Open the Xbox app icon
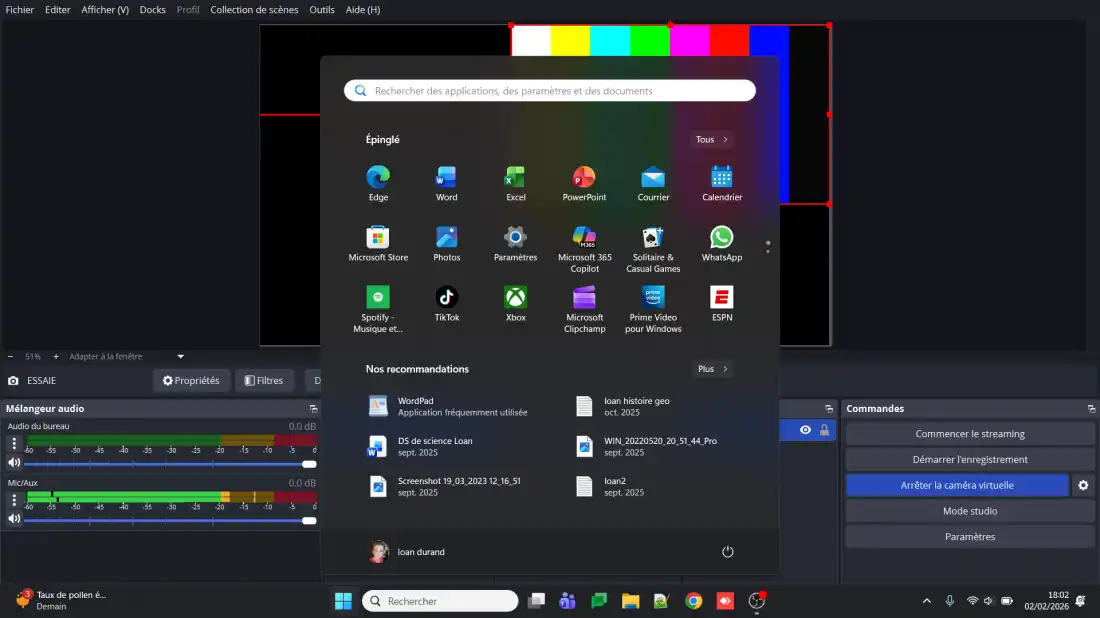The image size is (1100, 618). click(515, 297)
